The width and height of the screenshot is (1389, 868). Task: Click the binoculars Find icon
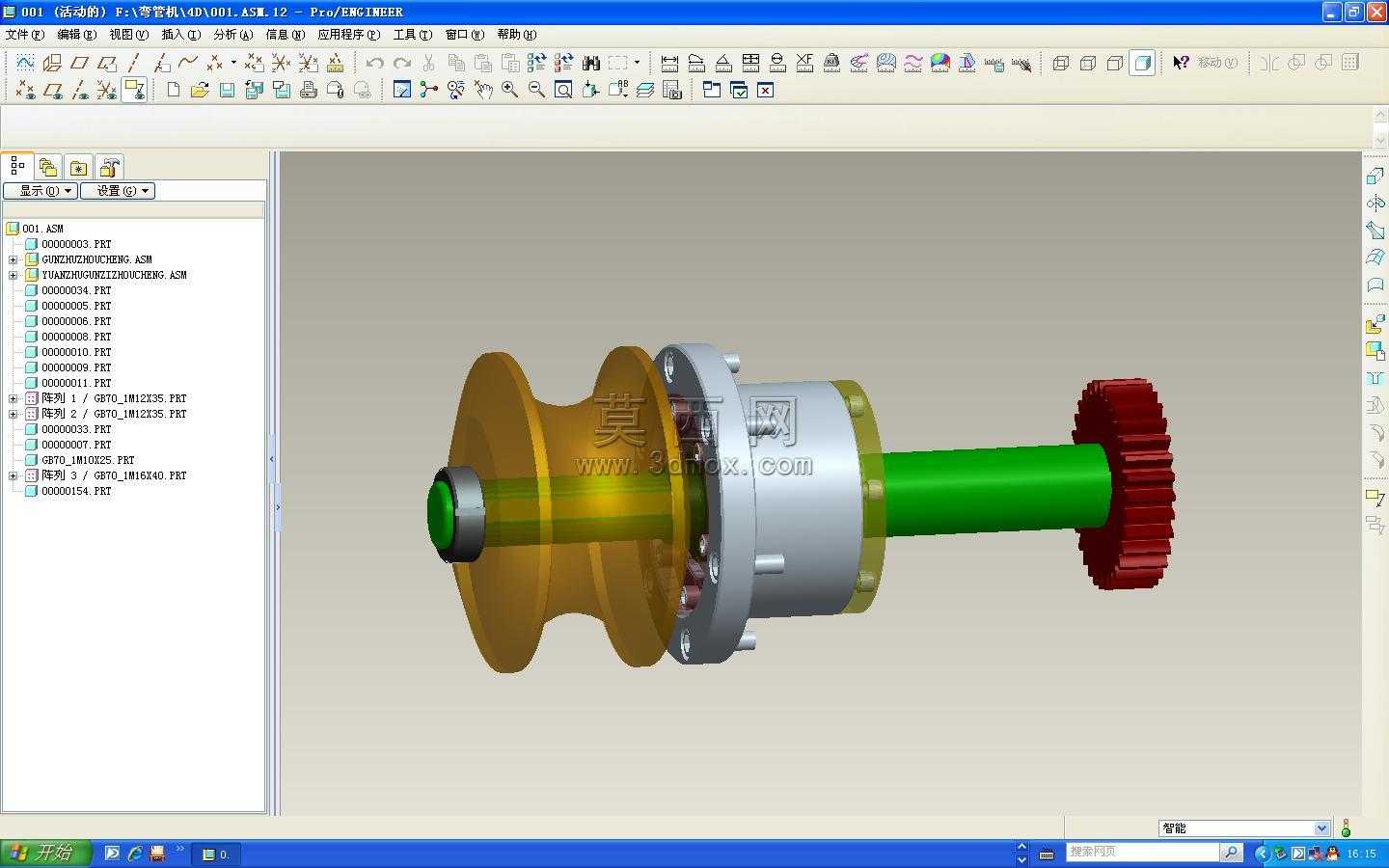click(591, 63)
